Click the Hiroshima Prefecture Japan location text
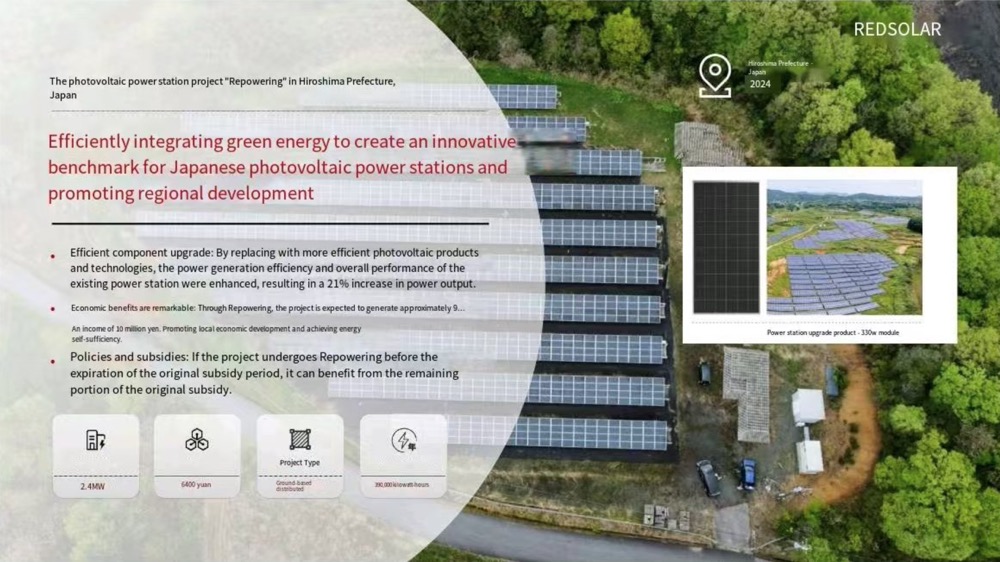Viewport: 1000px width, 562px height. point(777,67)
